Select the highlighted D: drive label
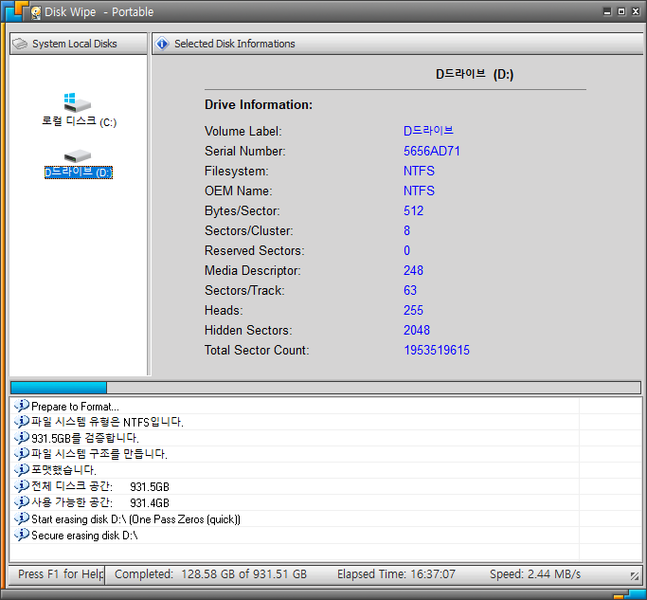 (x=78, y=172)
